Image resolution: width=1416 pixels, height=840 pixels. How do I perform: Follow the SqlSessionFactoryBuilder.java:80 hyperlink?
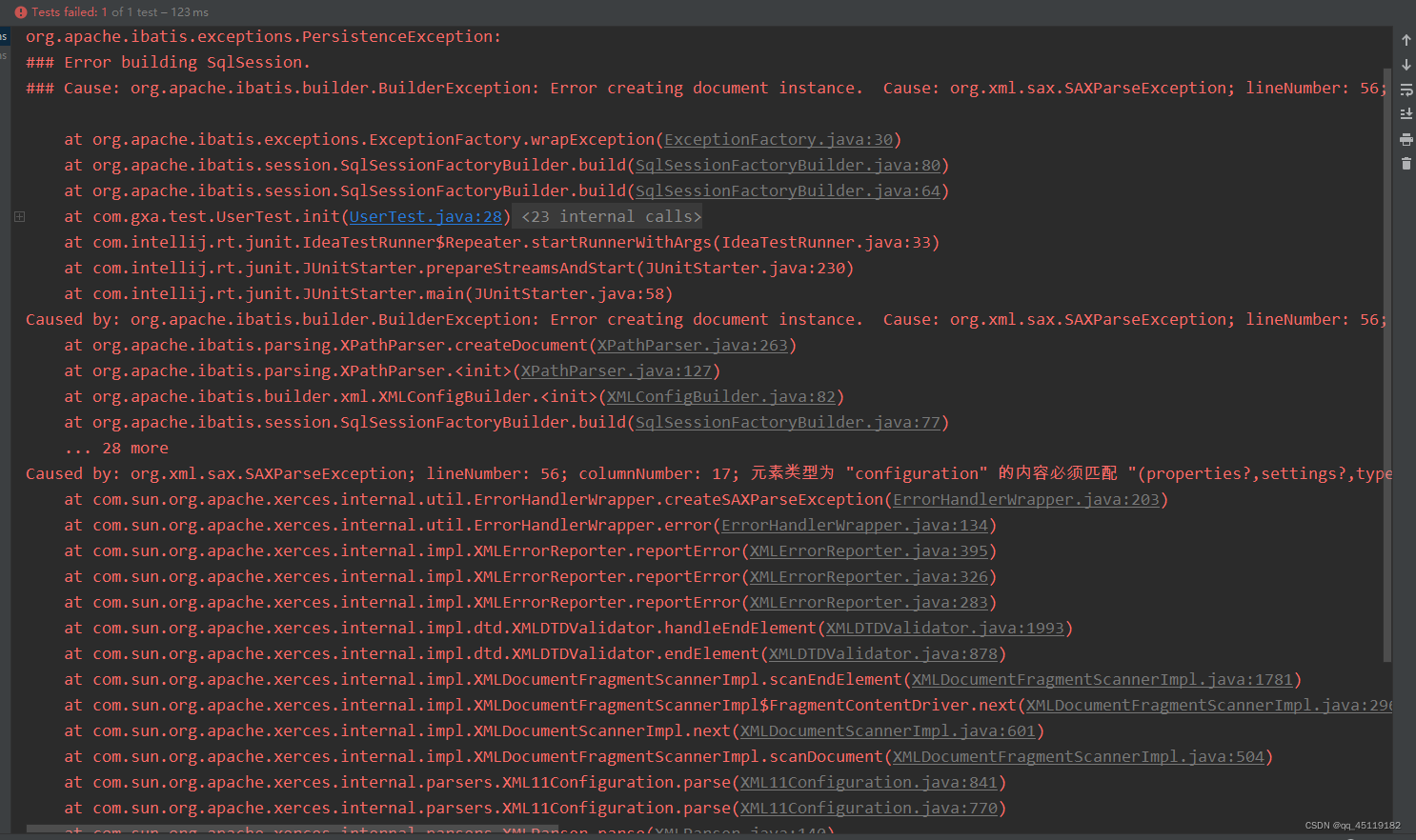pyautogui.click(x=787, y=165)
